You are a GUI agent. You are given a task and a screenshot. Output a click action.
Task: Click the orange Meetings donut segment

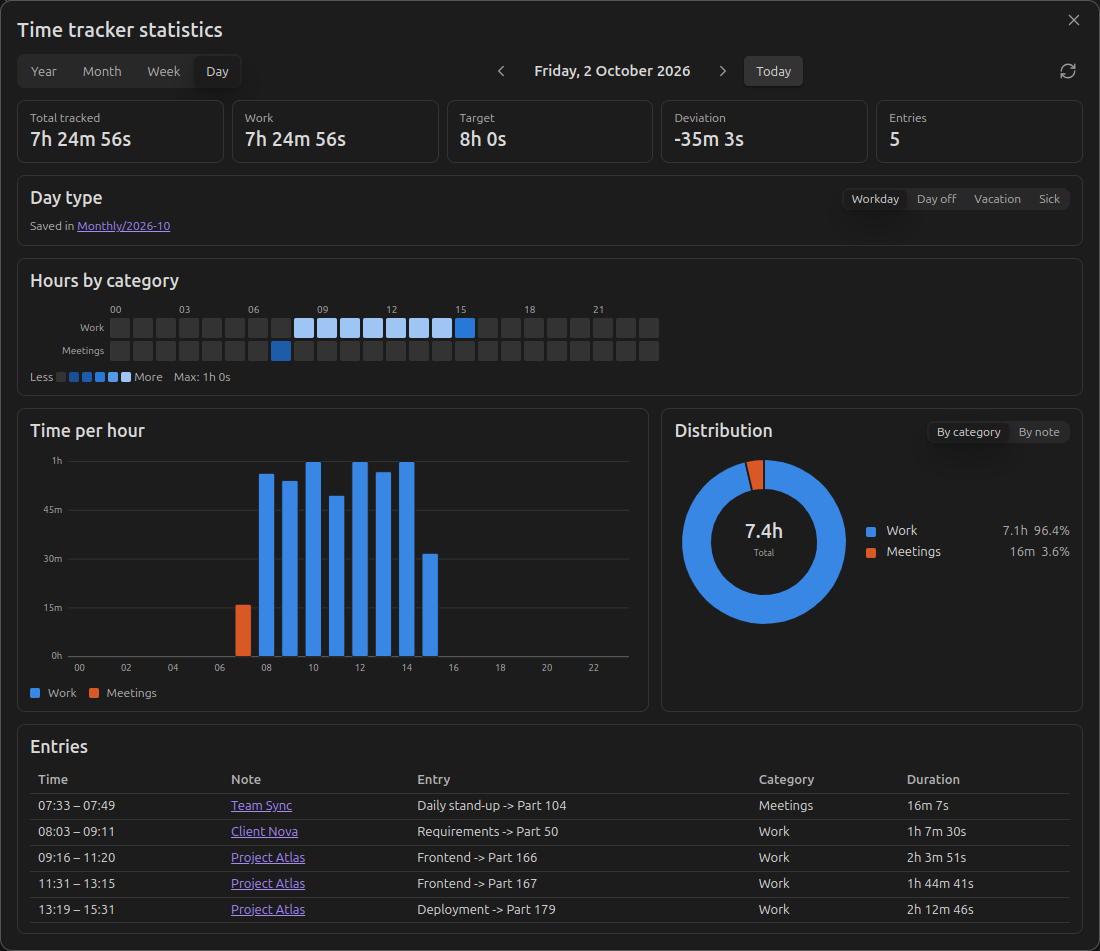(755, 474)
